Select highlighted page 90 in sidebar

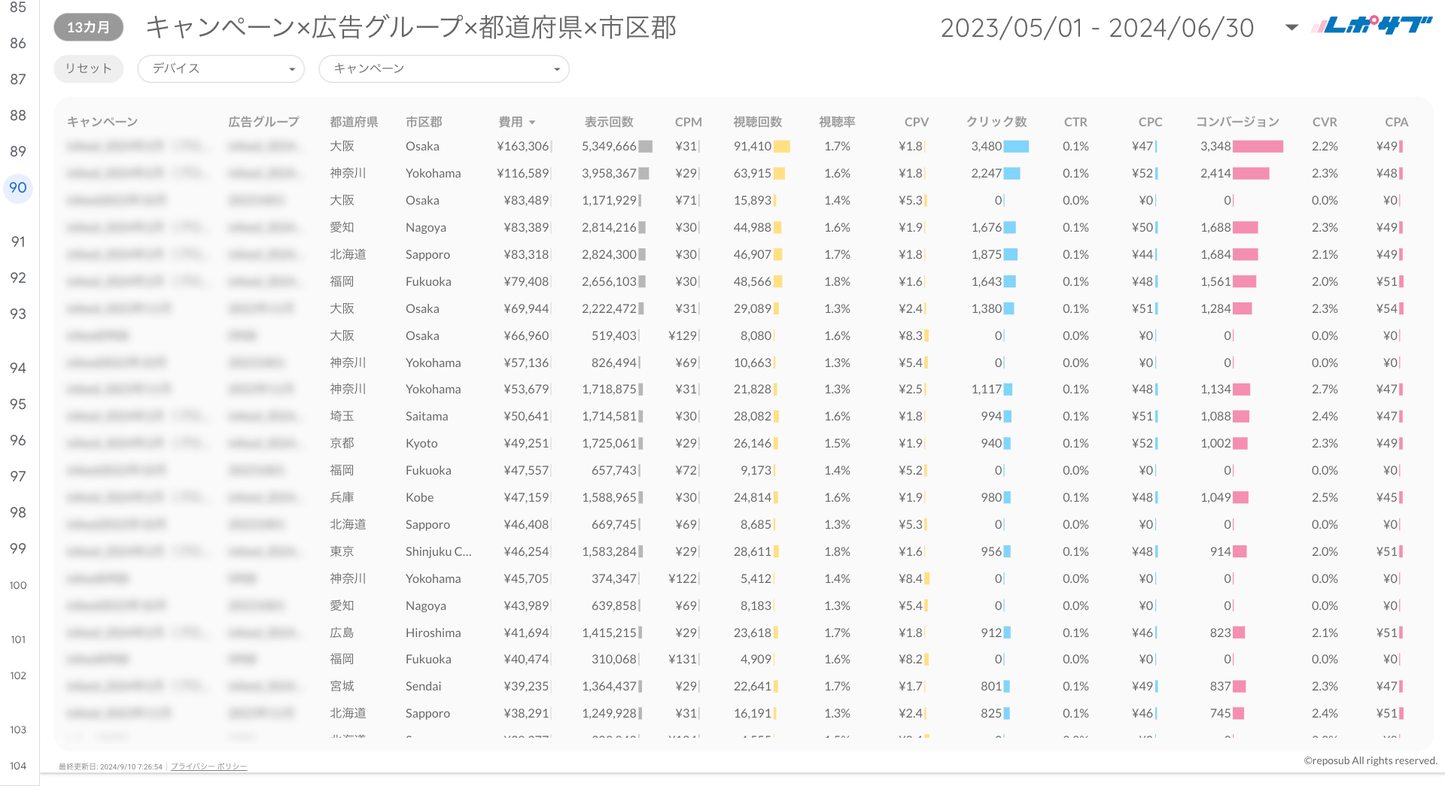(18, 187)
